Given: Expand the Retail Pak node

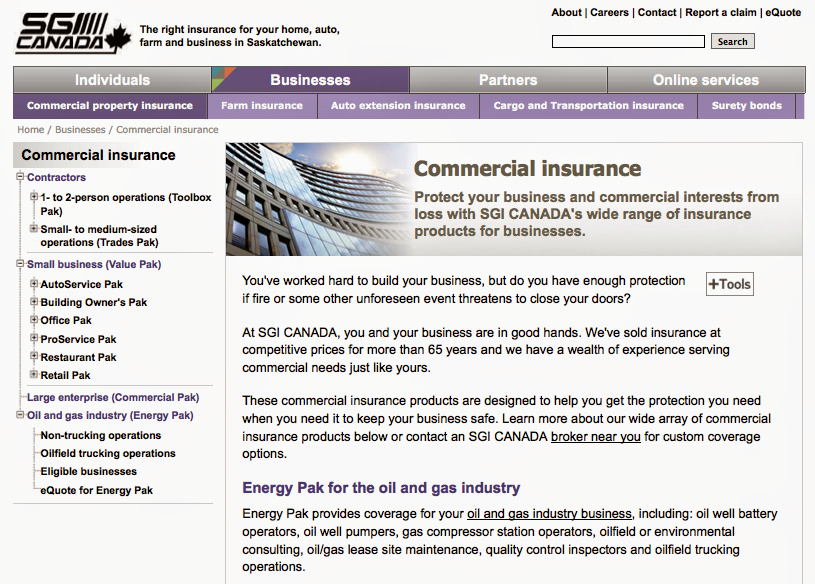Looking at the screenshot, I should pos(34,374).
